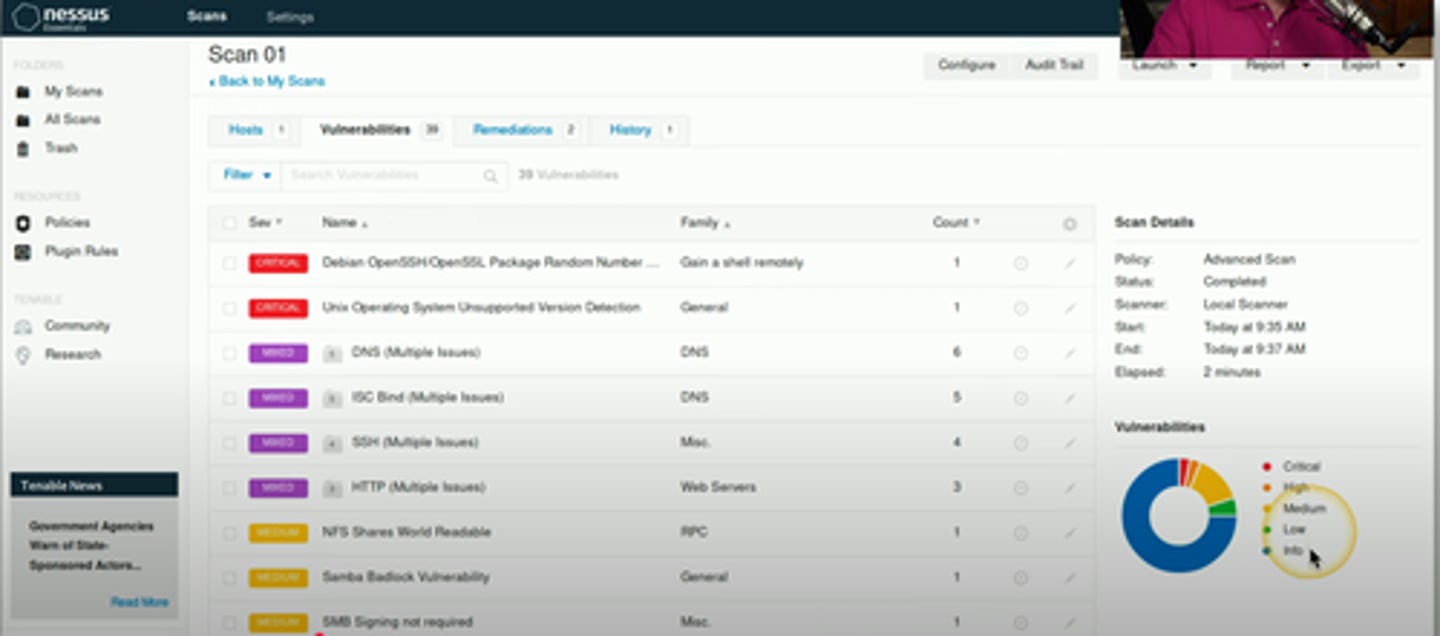Viewport: 1440px width, 636px height.
Task: Expand the Report dropdown menu
Action: click(1277, 66)
